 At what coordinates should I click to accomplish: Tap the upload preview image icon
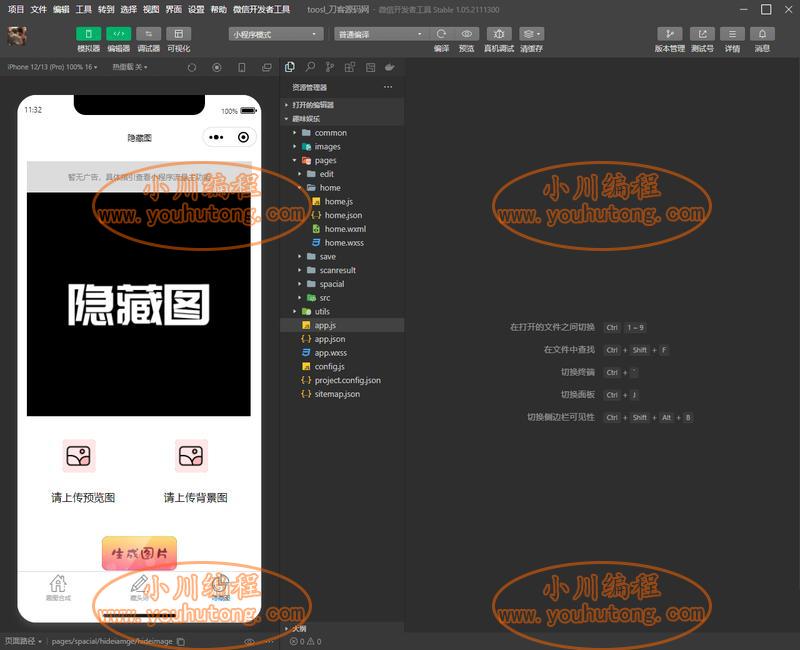coord(79,456)
